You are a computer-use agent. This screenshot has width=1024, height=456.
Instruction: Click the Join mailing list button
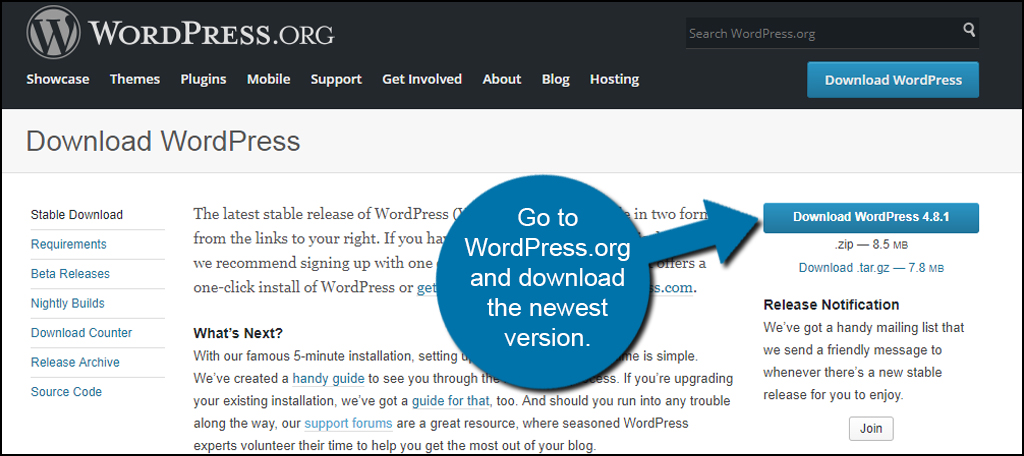click(x=871, y=429)
